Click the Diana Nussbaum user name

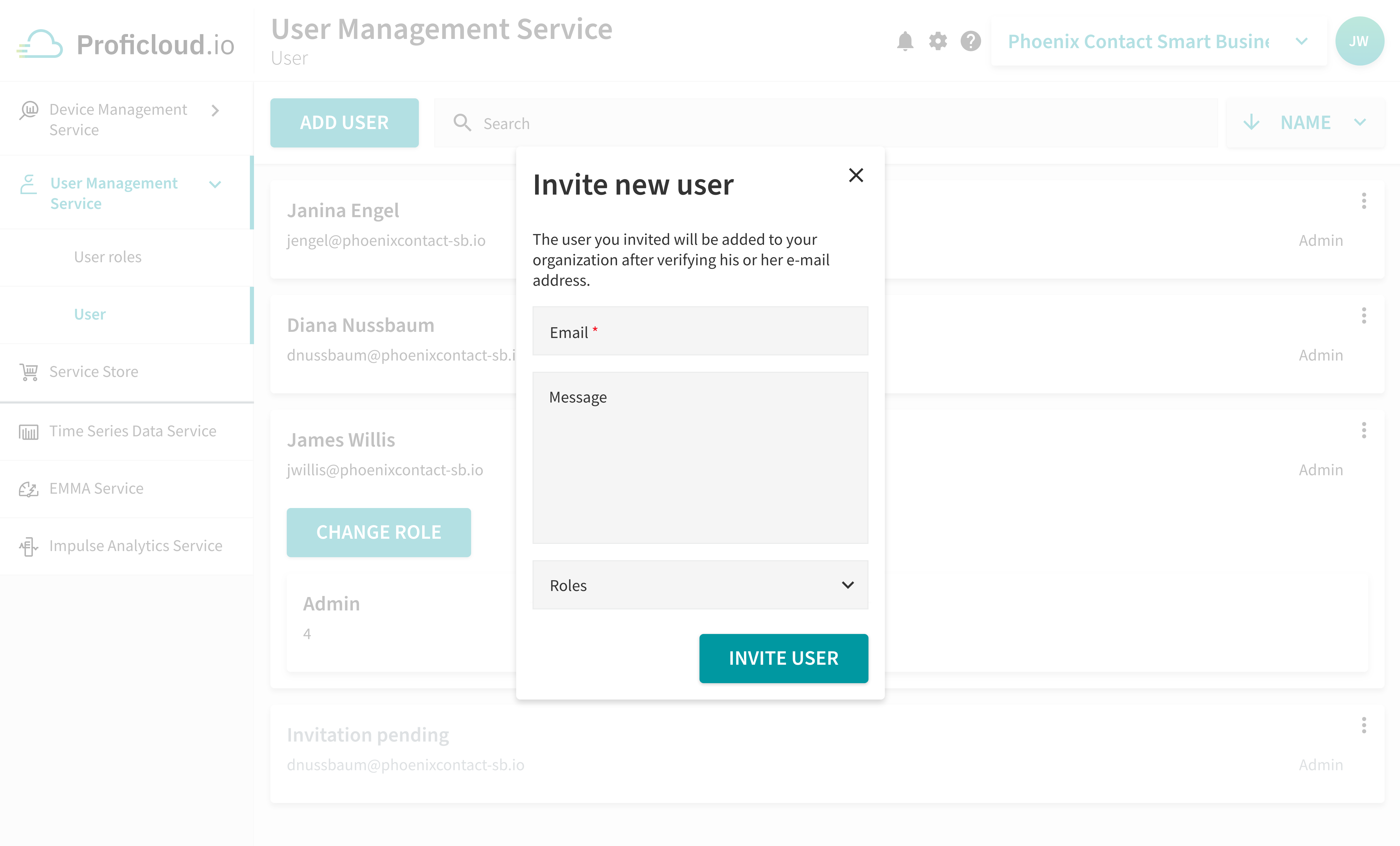[x=361, y=325]
